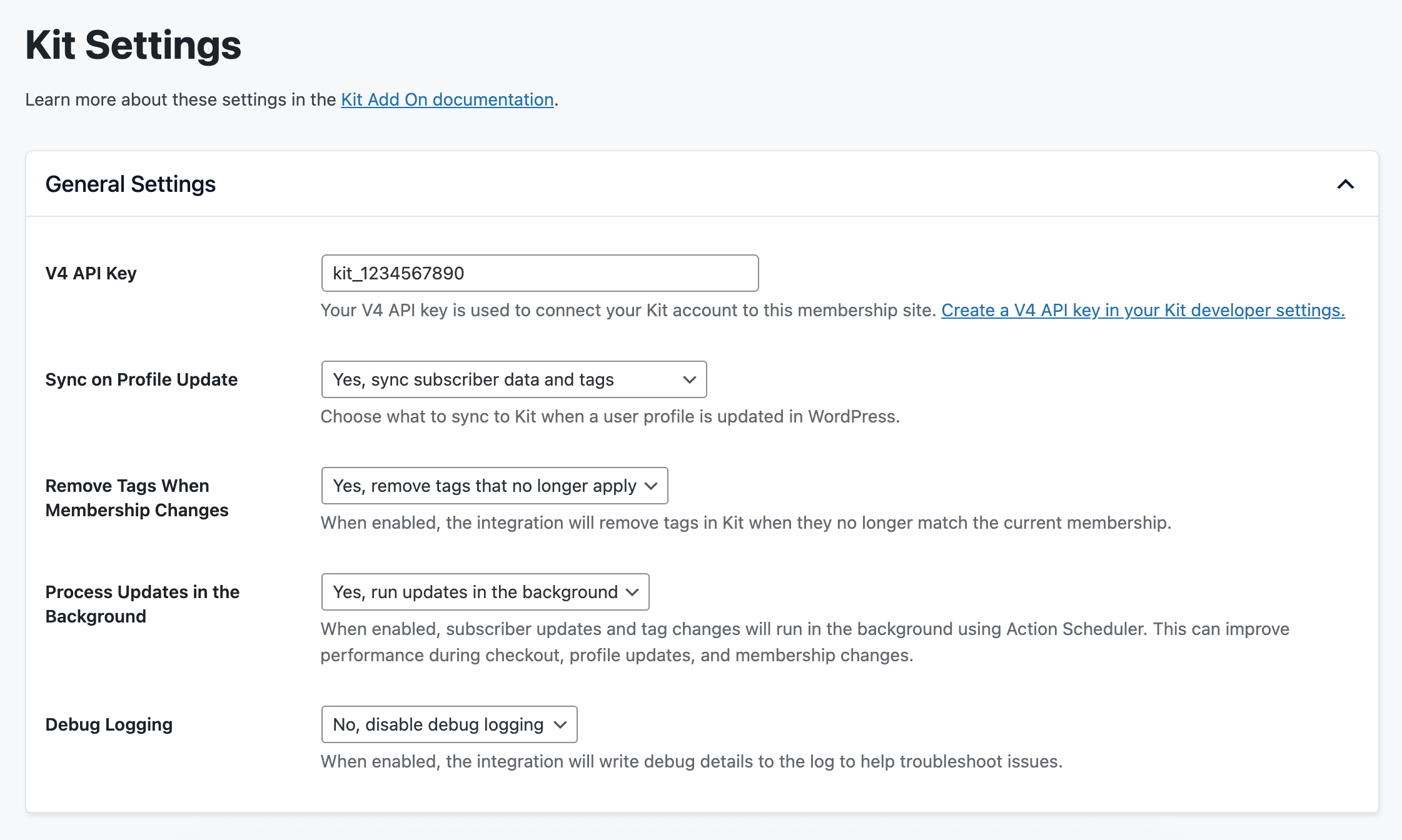Open the remove tags dropdown
Viewport: 1402px width, 840px height.
coord(494,486)
